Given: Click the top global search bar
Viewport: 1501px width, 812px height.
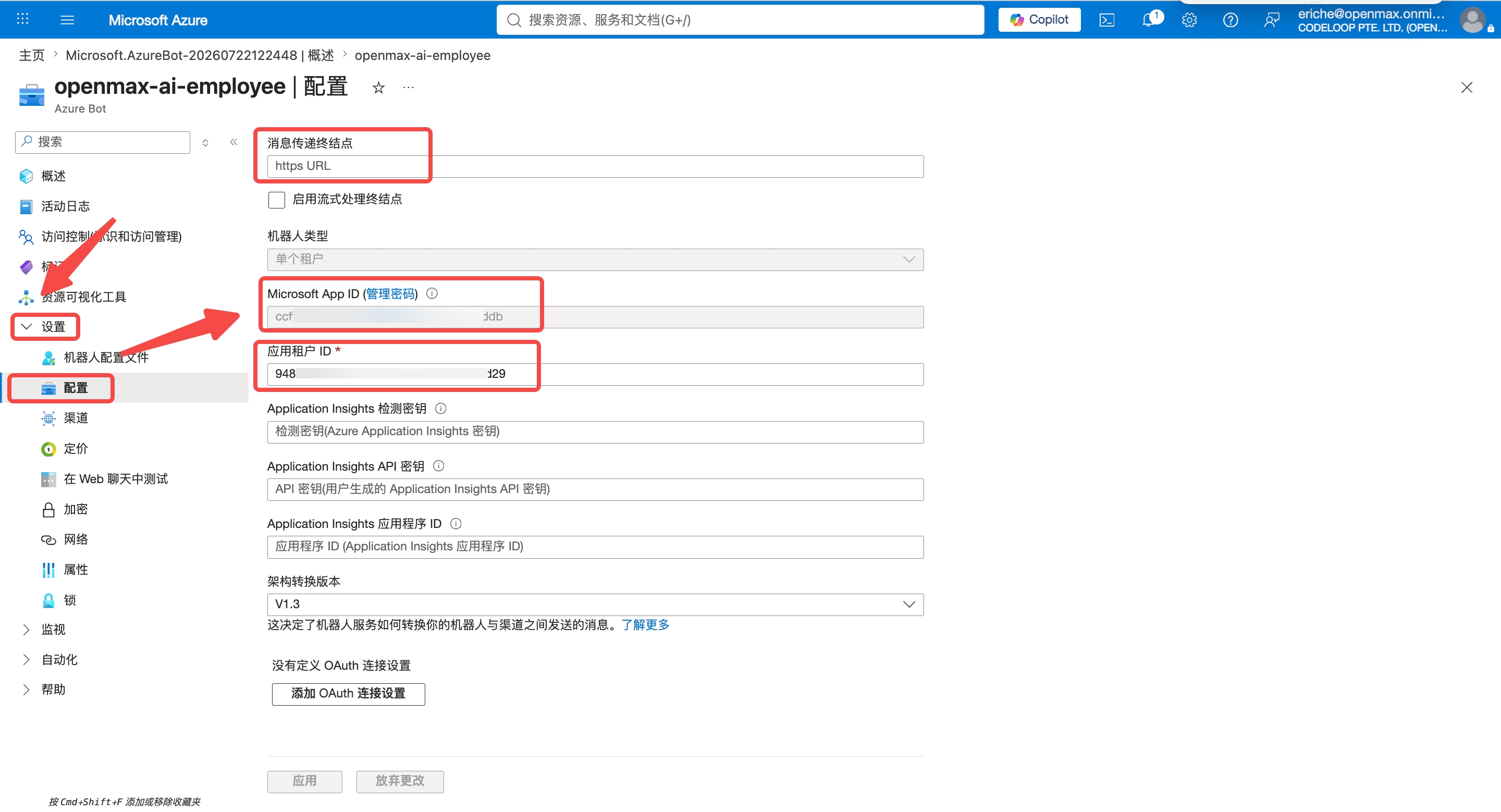Looking at the screenshot, I should point(740,20).
